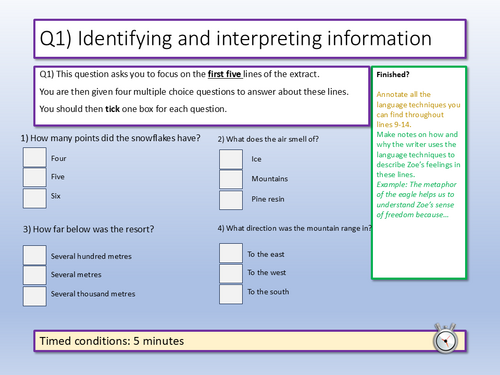The width and height of the screenshot is (500, 375).
Task: Click the mountain range direction question
Action: click(295, 228)
